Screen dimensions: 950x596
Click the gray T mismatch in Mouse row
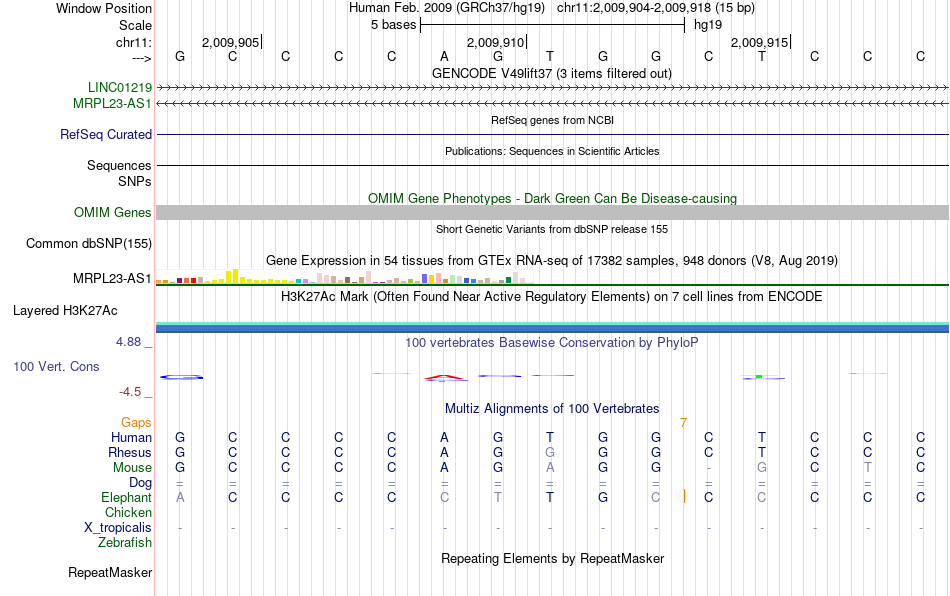coord(868,468)
